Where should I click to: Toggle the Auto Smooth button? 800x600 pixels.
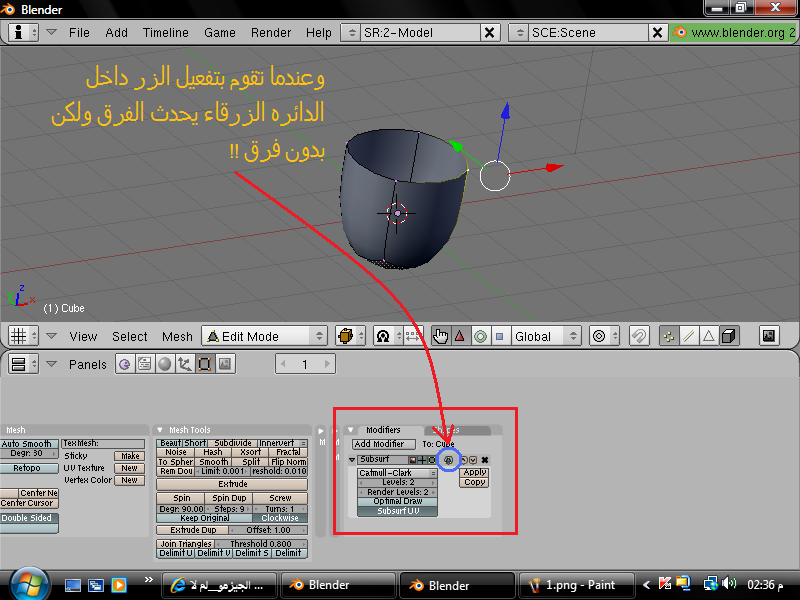[27, 444]
